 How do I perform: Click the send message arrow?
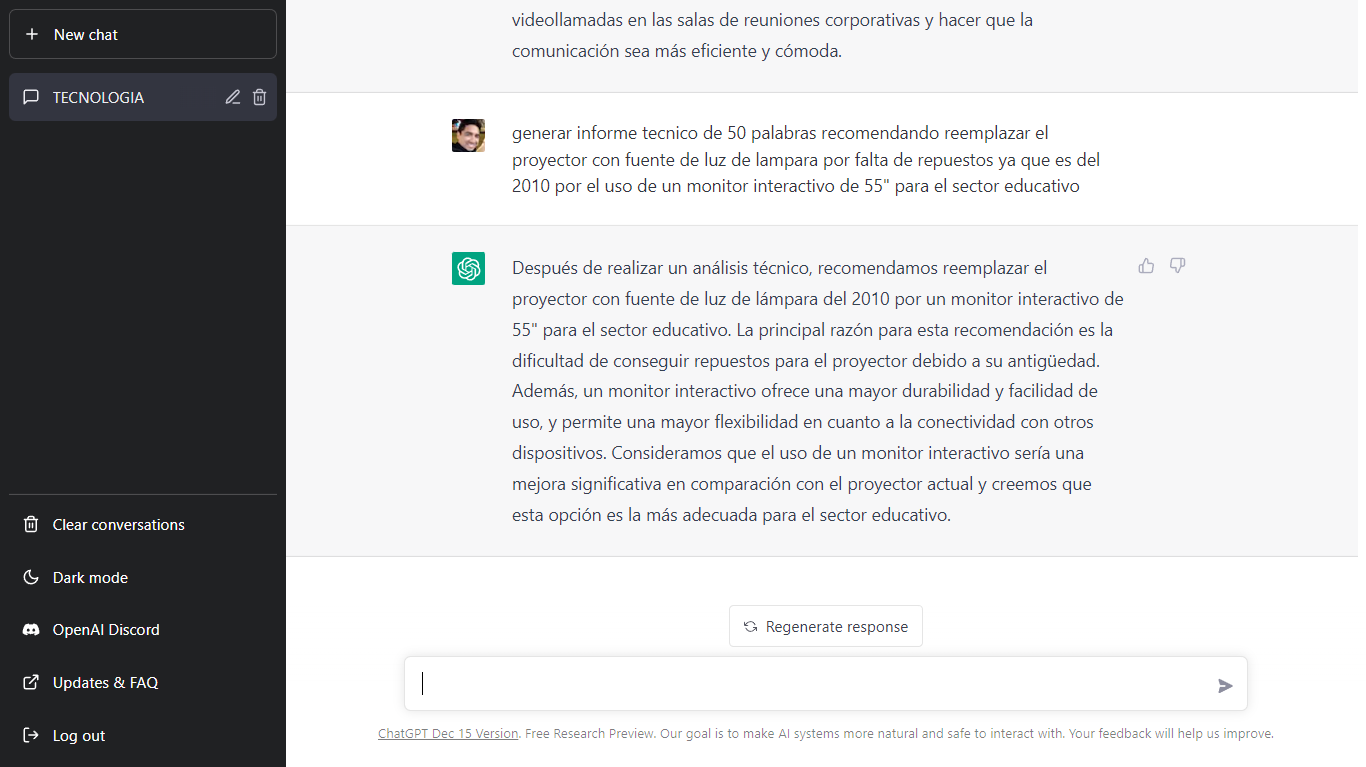[x=1225, y=686]
